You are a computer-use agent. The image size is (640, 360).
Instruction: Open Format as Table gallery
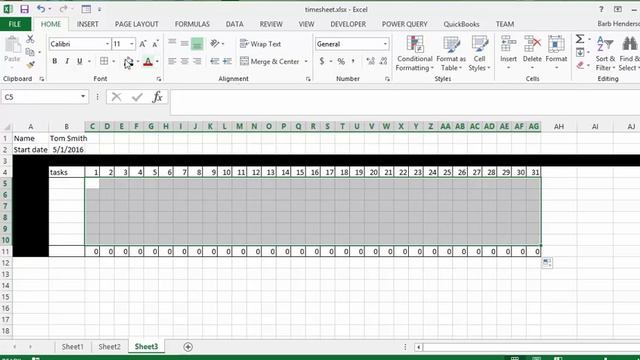click(451, 53)
